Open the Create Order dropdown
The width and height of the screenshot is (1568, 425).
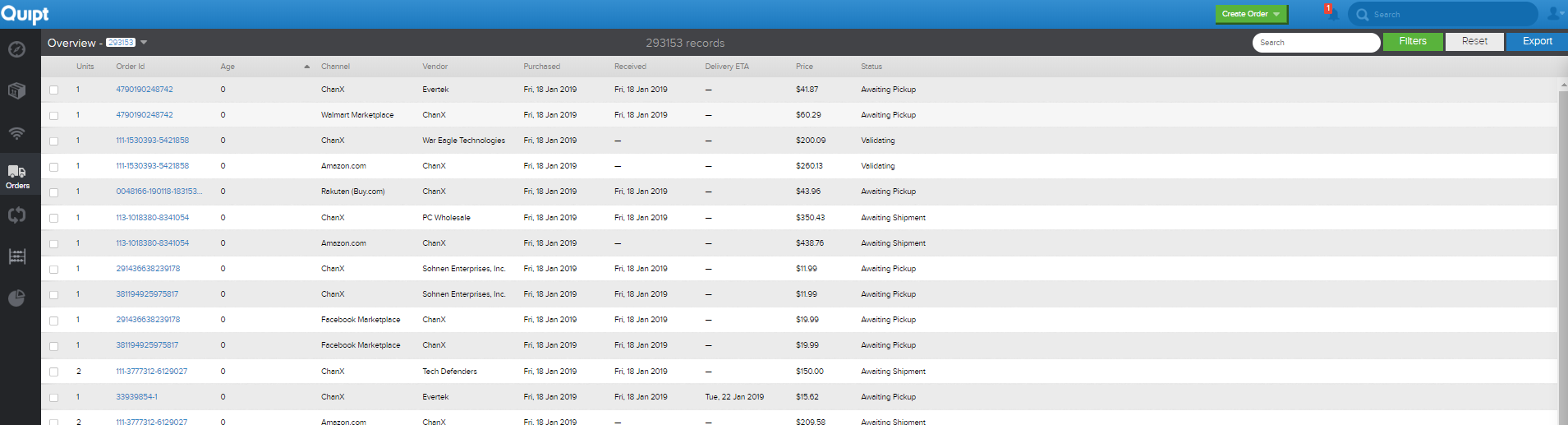click(x=1250, y=14)
